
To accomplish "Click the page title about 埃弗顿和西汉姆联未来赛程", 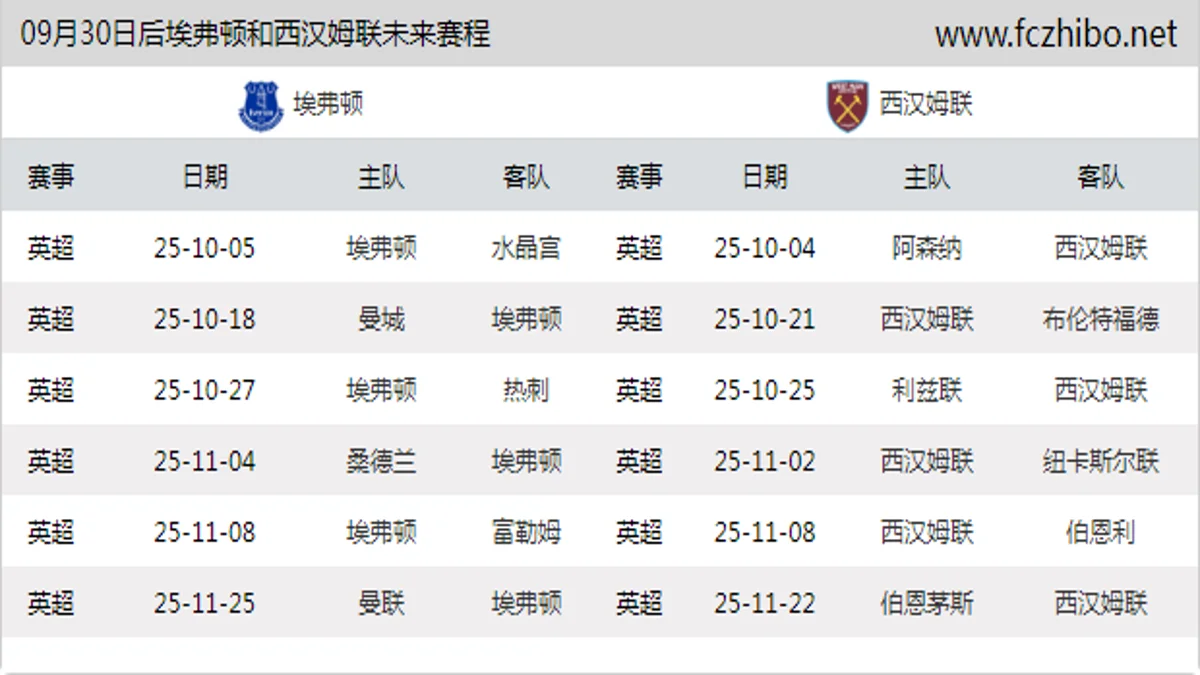I will pos(255,34).
